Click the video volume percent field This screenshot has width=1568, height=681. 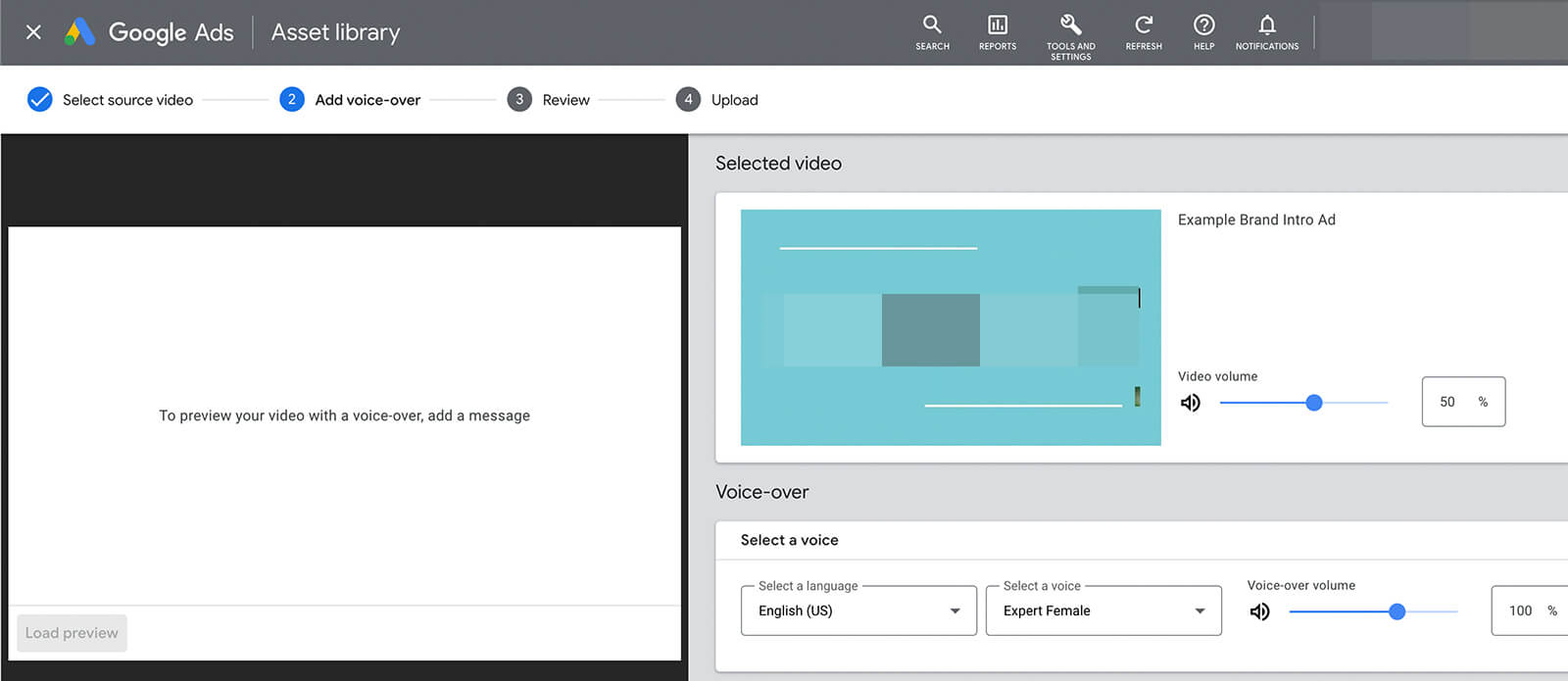point(1463,402)
